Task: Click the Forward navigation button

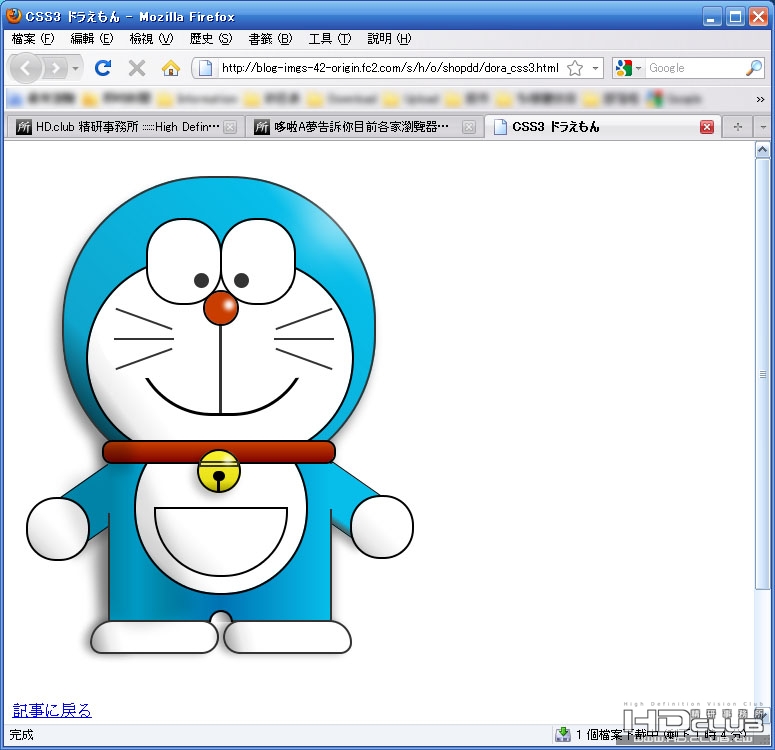Action: pos(56,68)
